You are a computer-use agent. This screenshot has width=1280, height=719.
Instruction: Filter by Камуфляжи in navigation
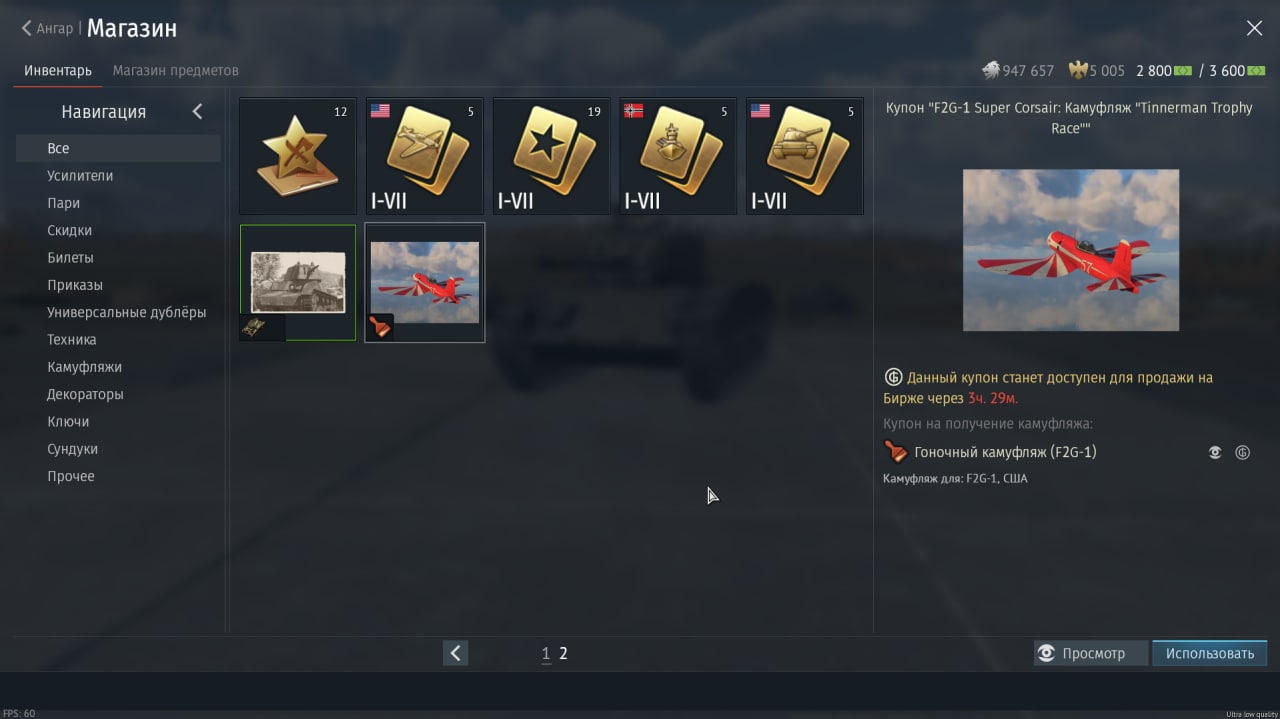[84, 367]
